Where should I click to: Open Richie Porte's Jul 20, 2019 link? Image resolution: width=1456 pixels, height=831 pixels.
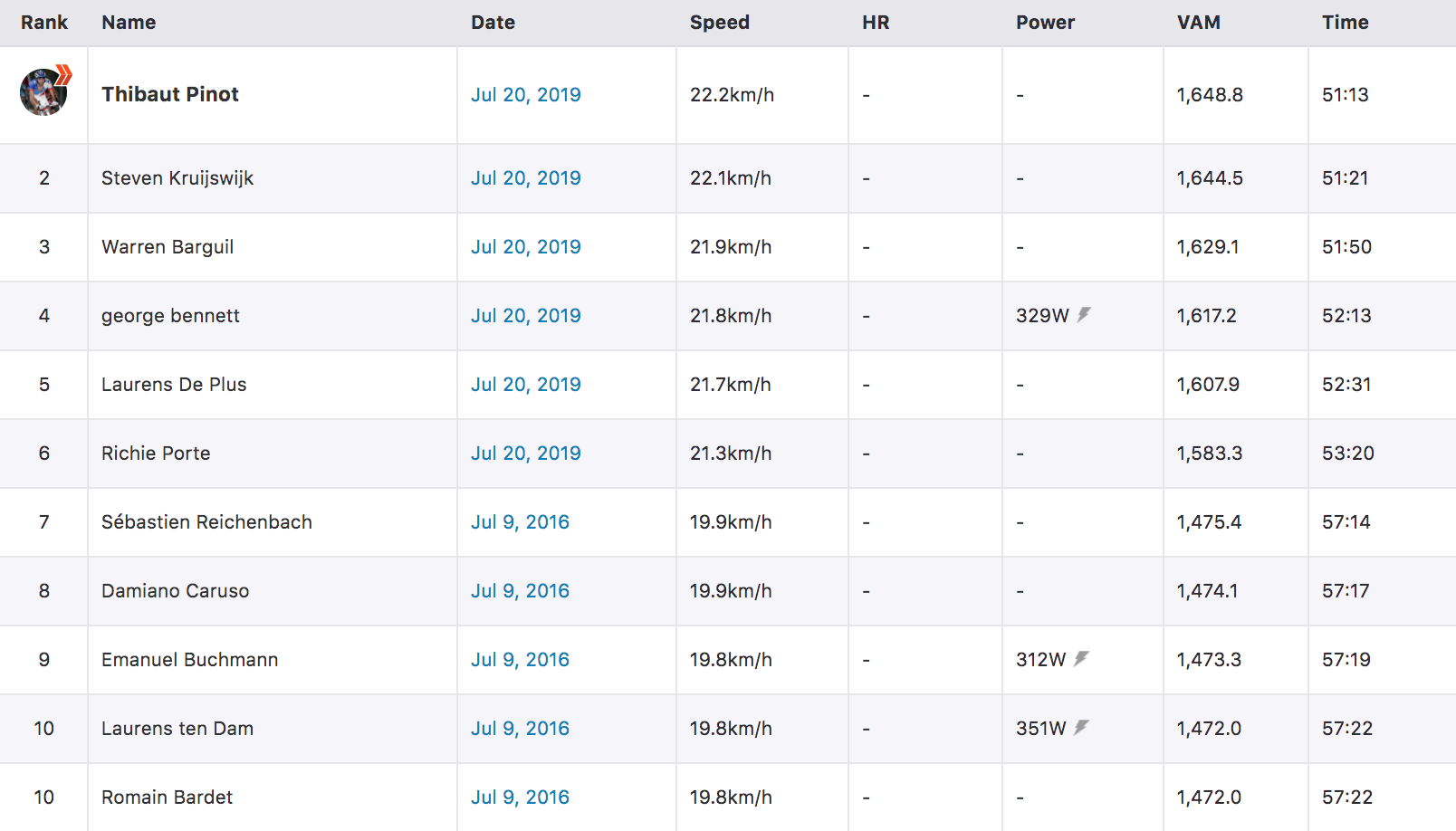(525, 454)
